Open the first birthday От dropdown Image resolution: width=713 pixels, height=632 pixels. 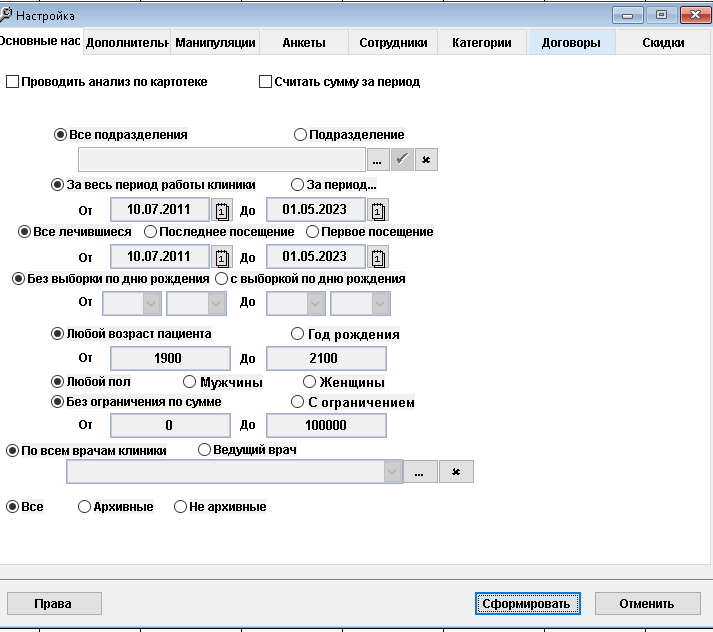tap(151, 303)
